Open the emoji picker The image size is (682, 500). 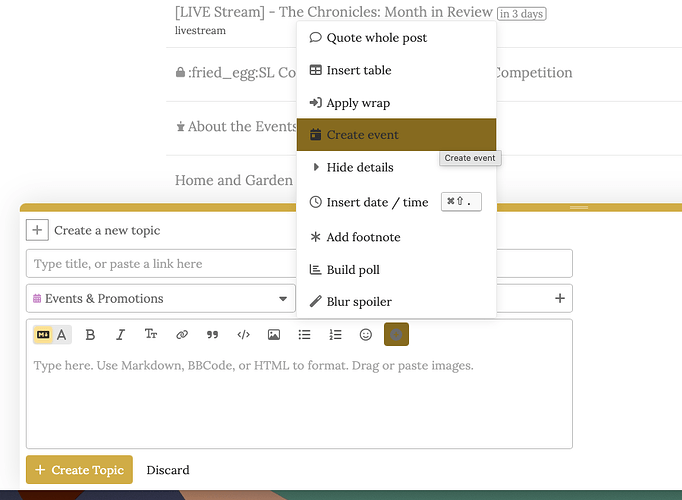366,335
